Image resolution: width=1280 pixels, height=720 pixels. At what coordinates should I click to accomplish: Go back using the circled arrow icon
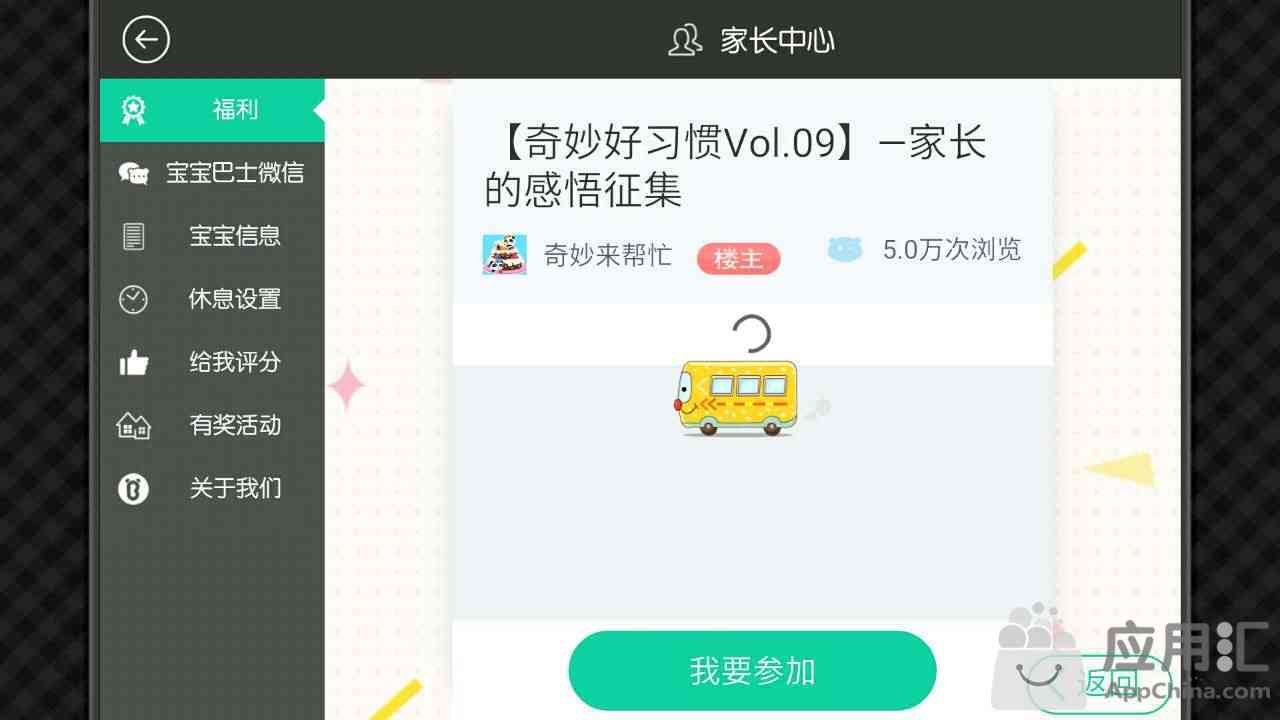[x=146, y=40]
